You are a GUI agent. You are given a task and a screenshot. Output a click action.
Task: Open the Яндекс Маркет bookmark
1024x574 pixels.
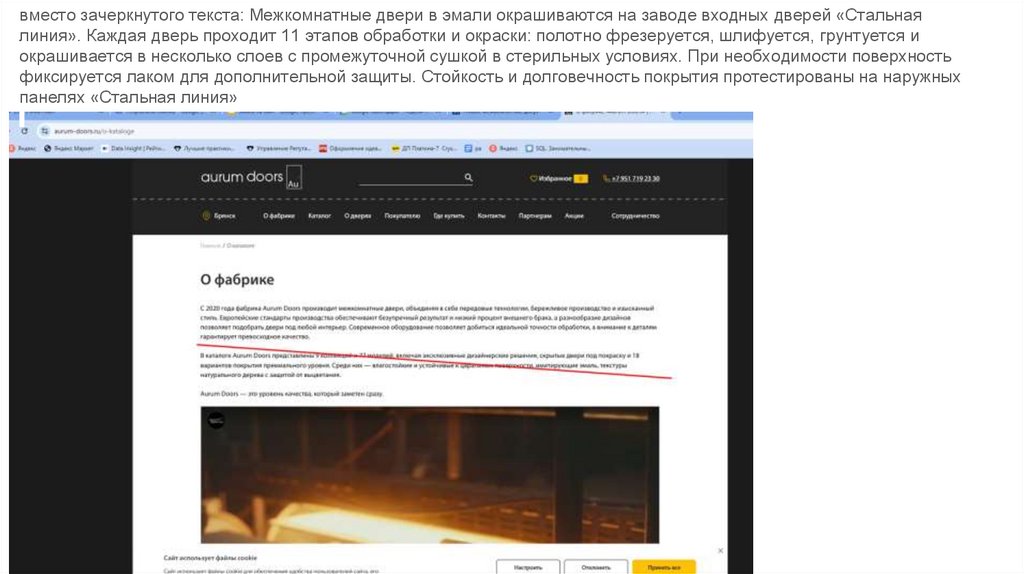point(69,149)
